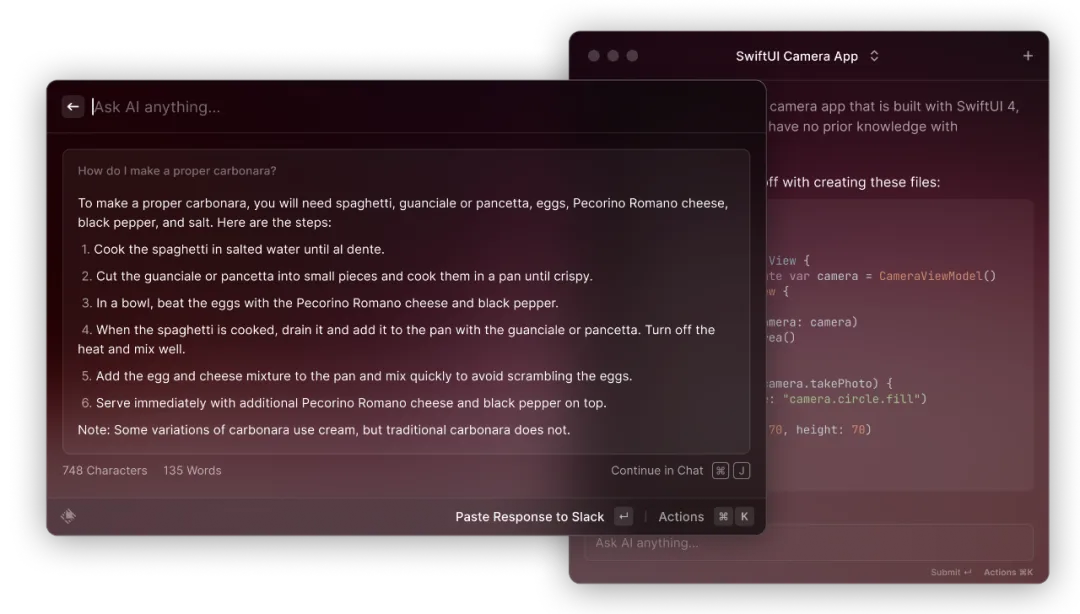The width and height of the screenshot is (1080, 614).
Task: Open the SwiftUI Camera App chat title dropdown
Action: click(x=807, y=57)
